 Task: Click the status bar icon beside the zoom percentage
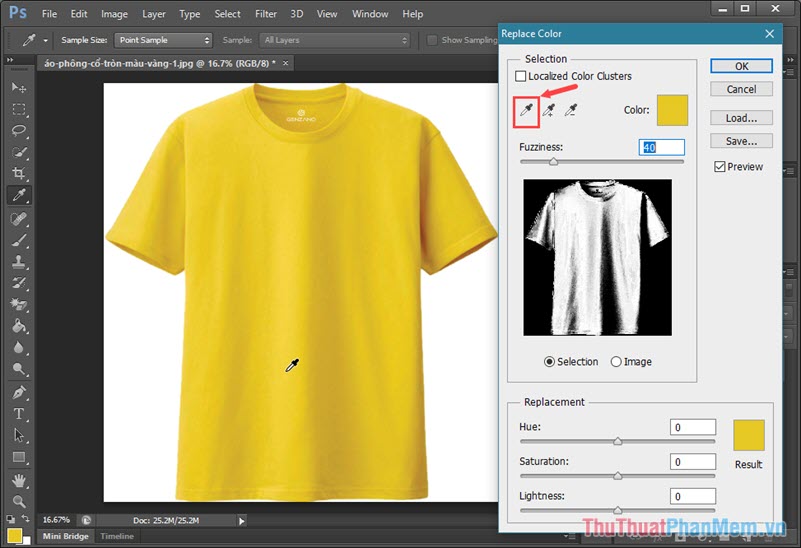(x=86, y=520)
